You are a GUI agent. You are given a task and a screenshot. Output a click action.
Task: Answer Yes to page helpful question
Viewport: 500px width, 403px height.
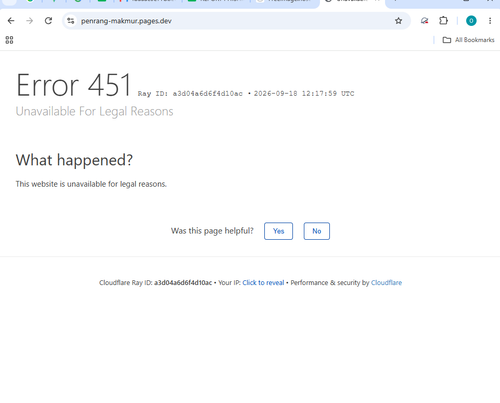(x=278, y=231)
